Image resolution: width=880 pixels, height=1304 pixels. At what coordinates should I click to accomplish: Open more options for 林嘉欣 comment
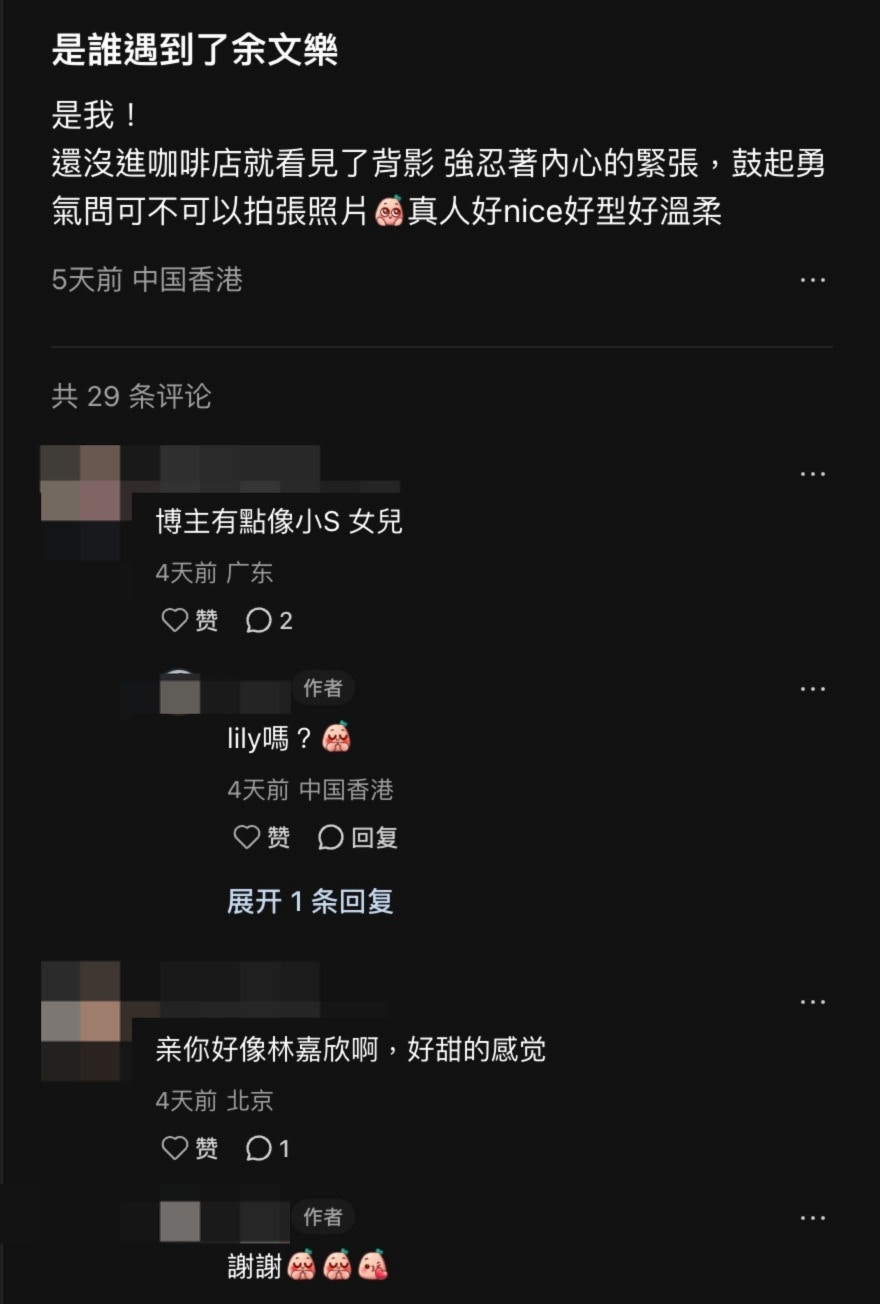(x=812, y=1001)
